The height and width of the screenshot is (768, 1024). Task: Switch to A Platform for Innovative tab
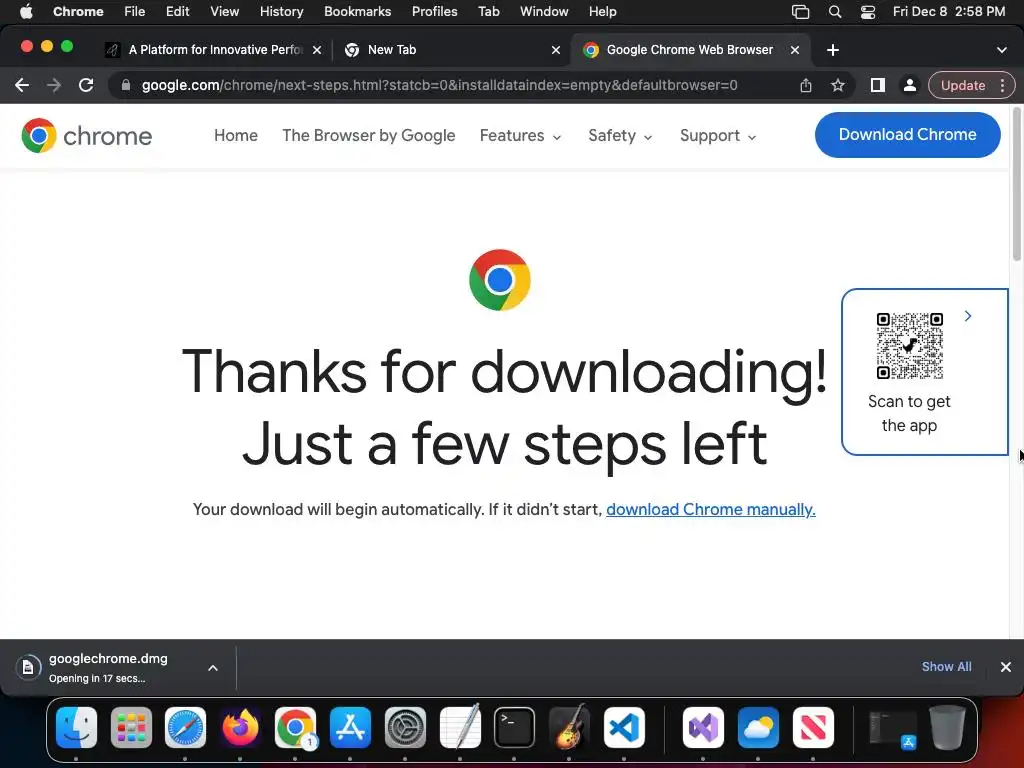click(x=213, y=50)
